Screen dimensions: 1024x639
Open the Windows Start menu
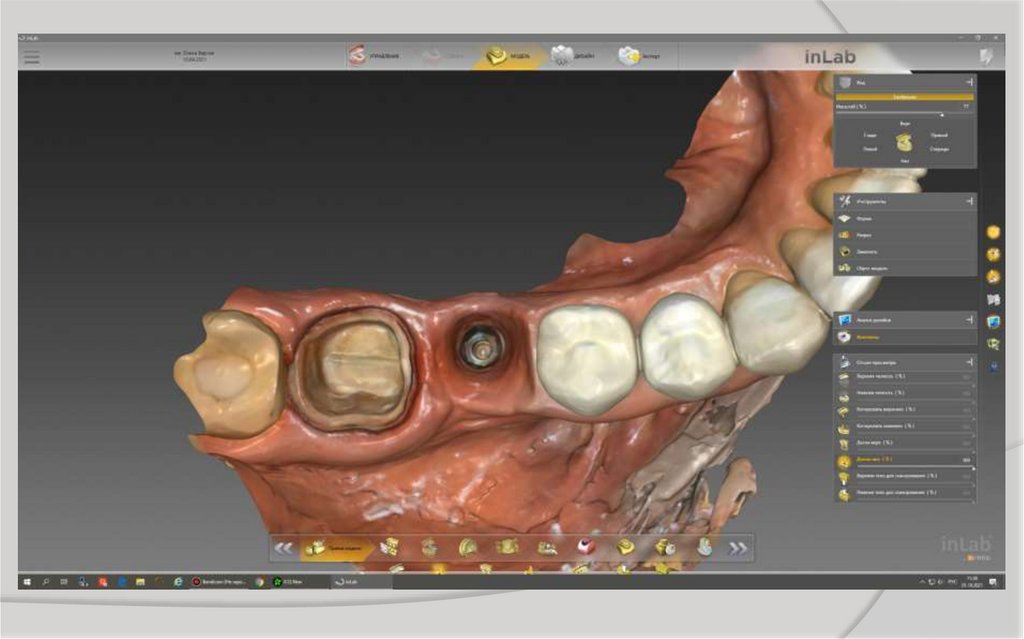click(x=27, y=582)
